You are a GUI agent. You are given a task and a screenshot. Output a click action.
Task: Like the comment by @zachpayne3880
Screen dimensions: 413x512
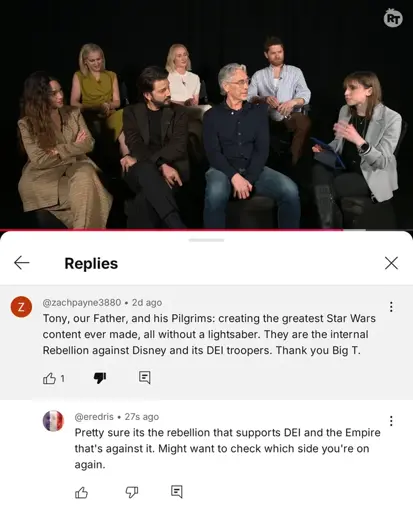point(49,378)
